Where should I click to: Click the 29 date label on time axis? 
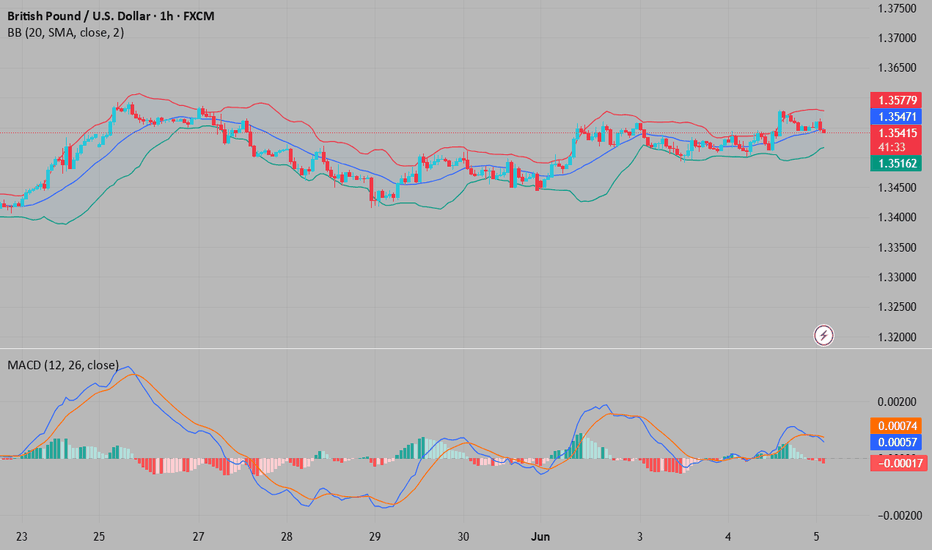point(374,537)
